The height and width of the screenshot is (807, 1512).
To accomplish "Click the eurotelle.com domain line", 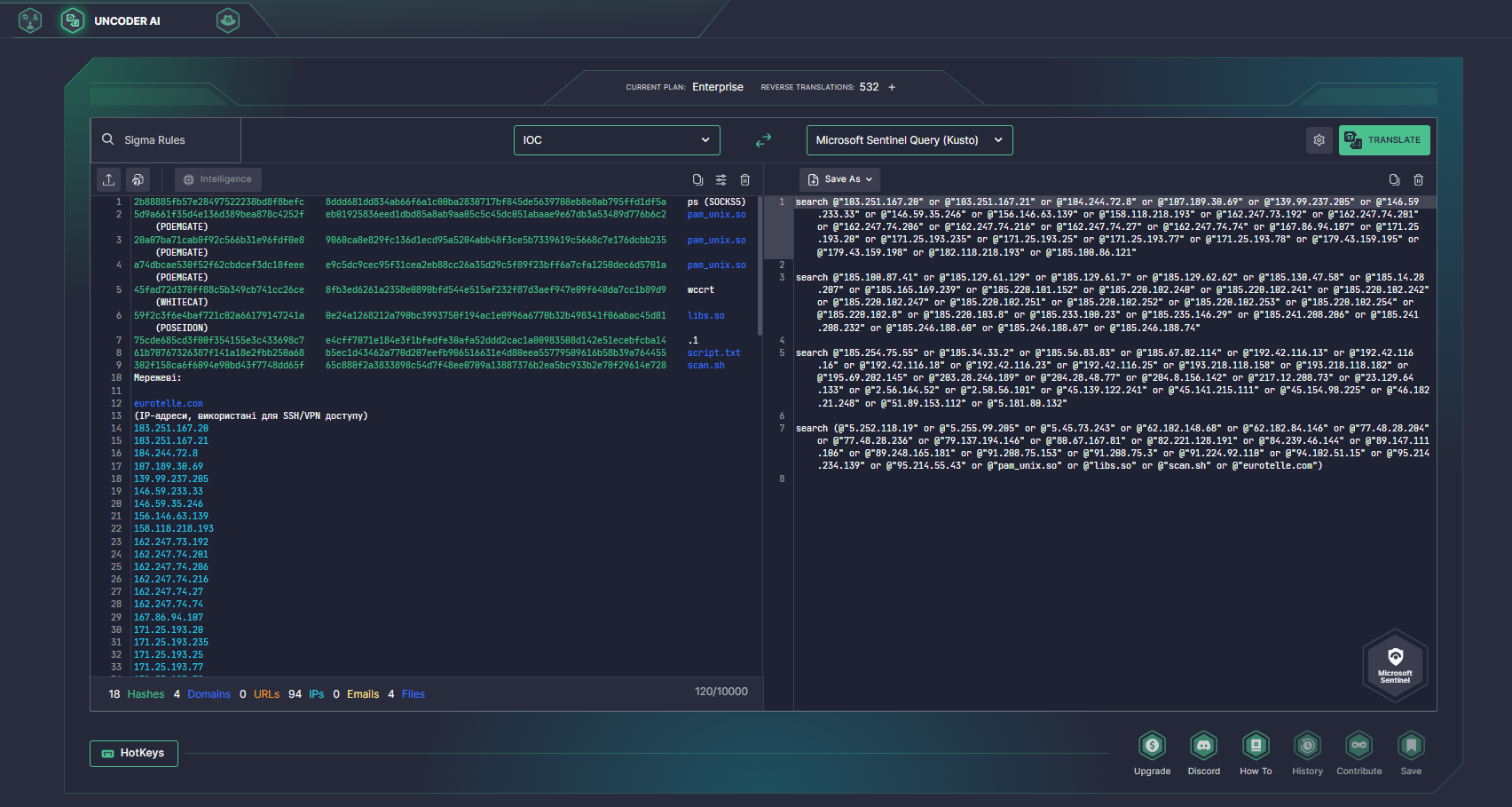I will pyautogui.click(x=169, y=403).
